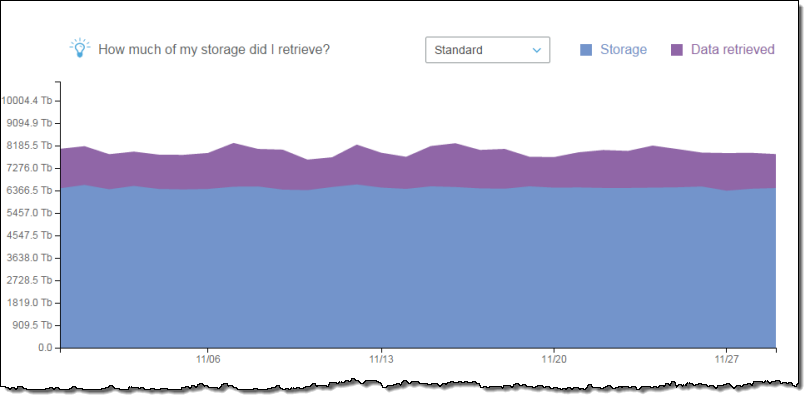Click the 11/20 date axis label
The width and height of the screenshot is (810, 400).
pyautogui.click(x=554, y=359)
